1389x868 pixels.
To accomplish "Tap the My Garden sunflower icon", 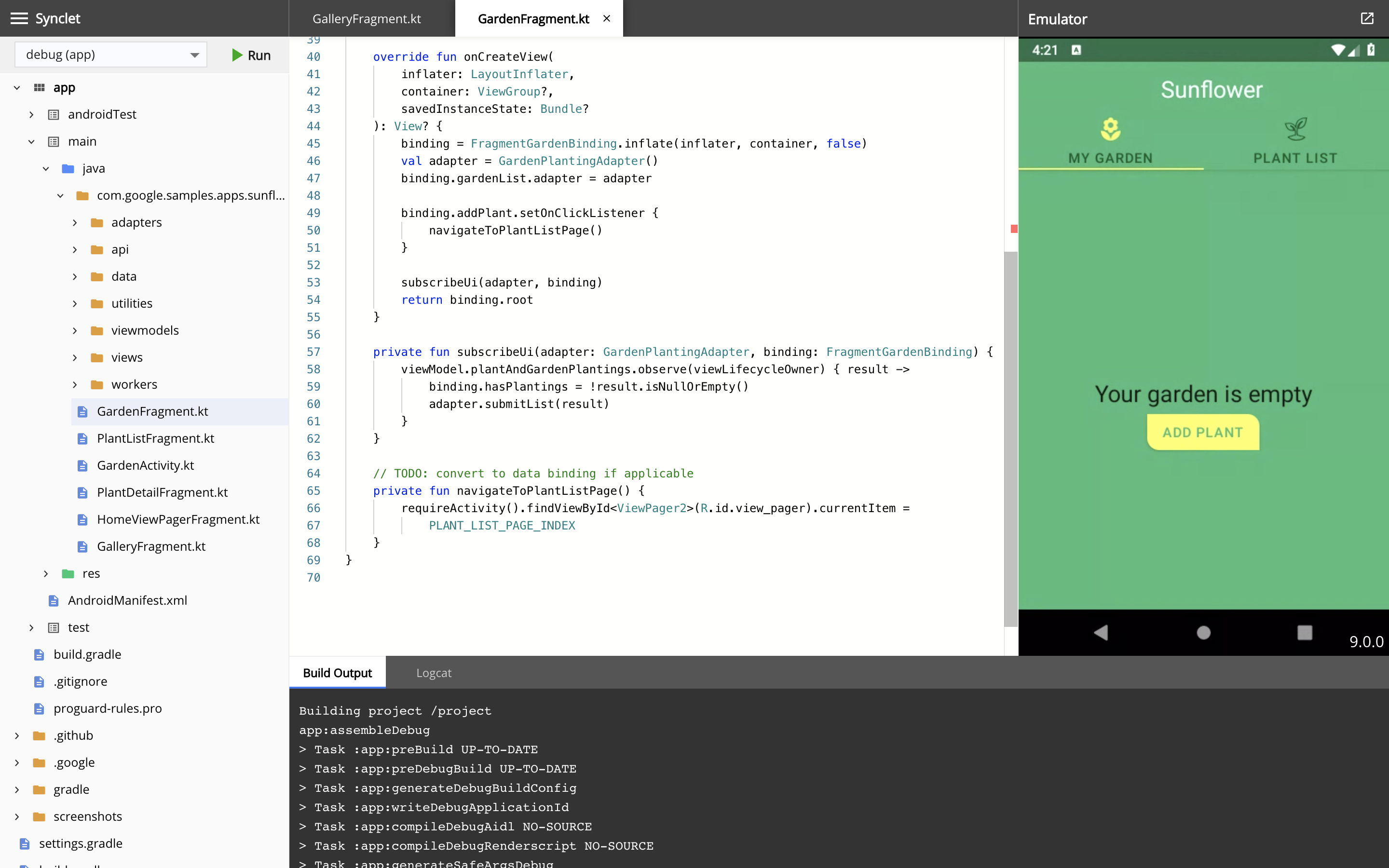I will [x=1110, y=129].
